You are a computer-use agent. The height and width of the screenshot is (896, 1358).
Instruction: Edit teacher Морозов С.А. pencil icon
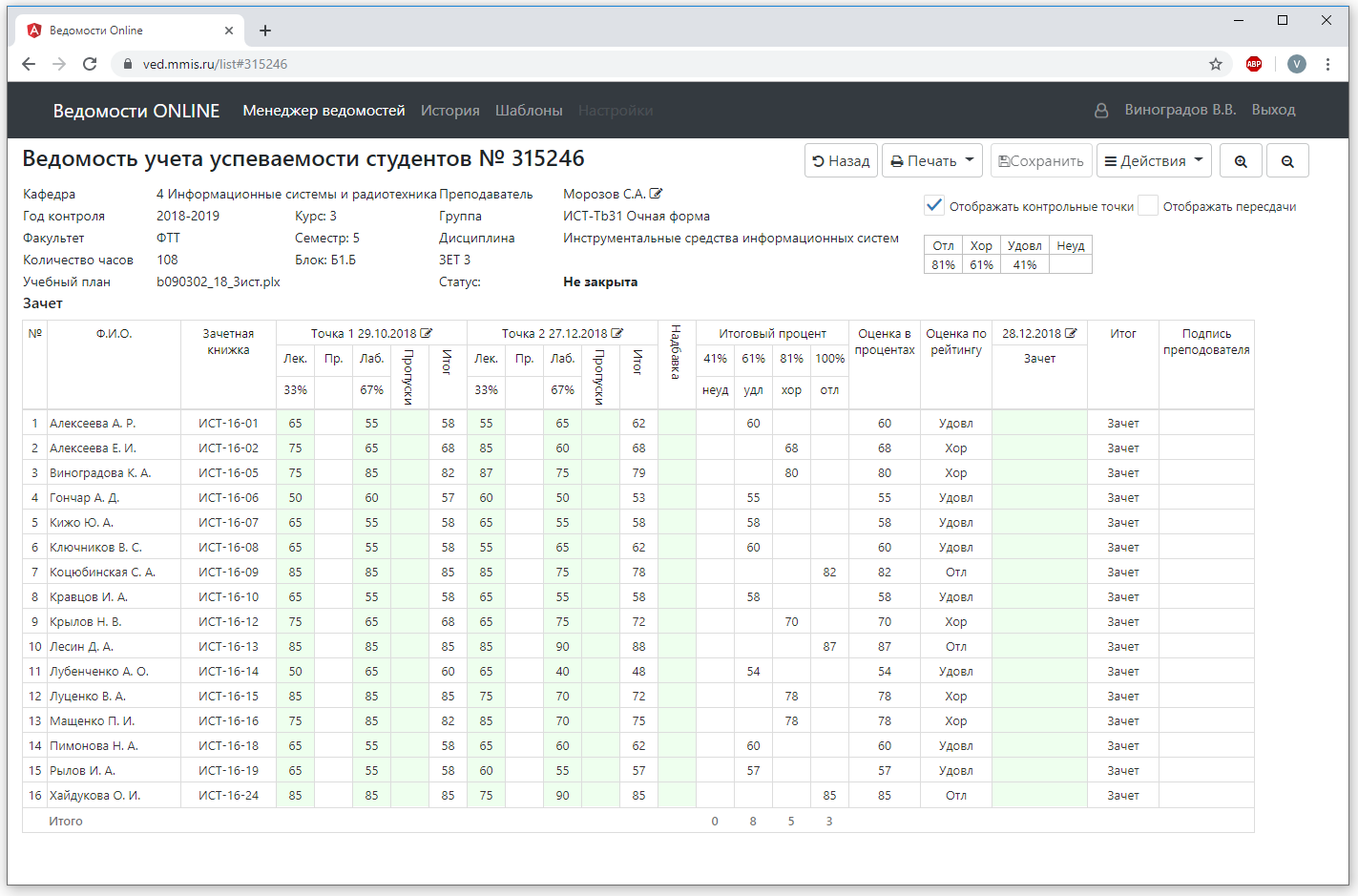(656, 194)
